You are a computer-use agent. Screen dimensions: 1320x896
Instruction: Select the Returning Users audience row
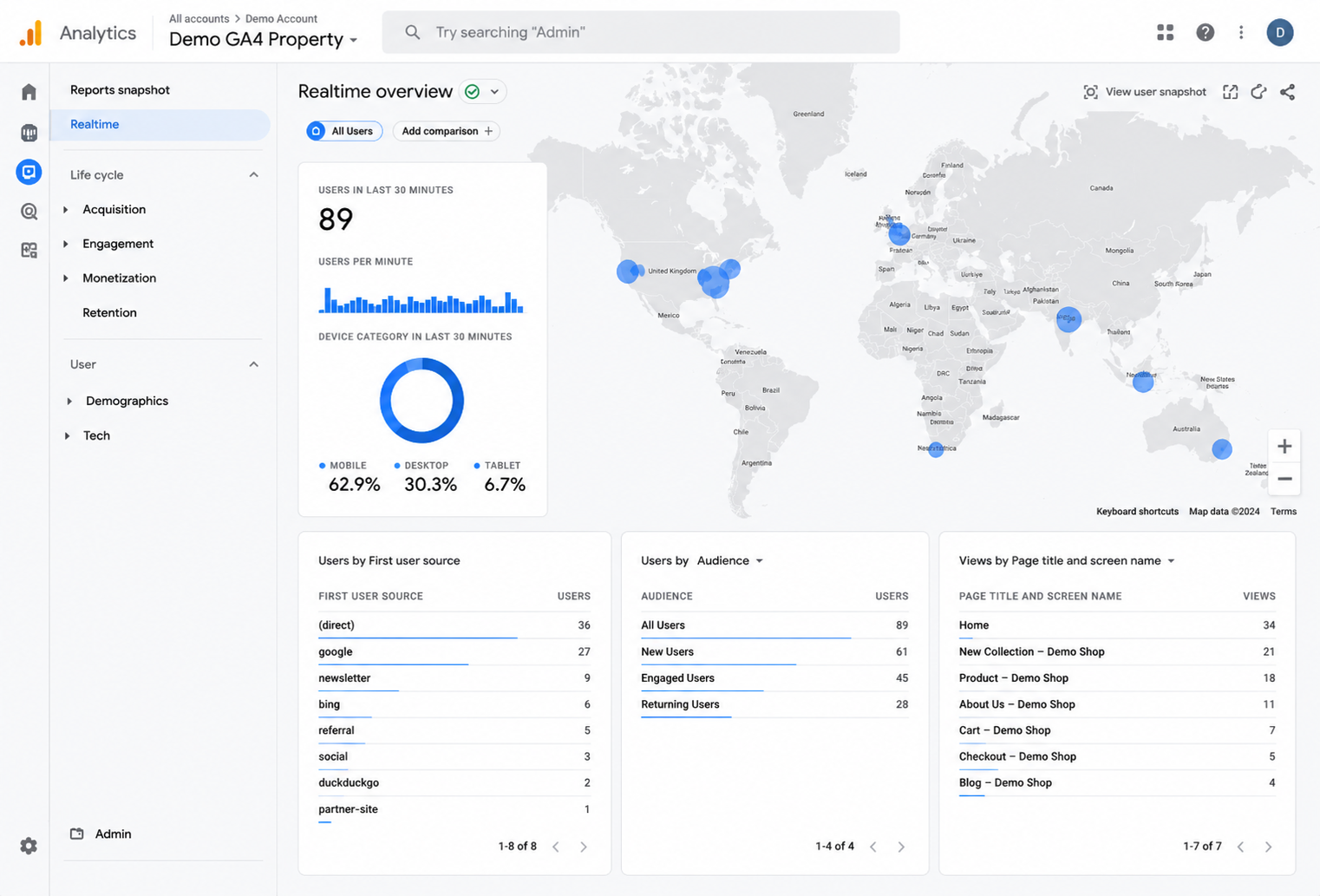774,704
